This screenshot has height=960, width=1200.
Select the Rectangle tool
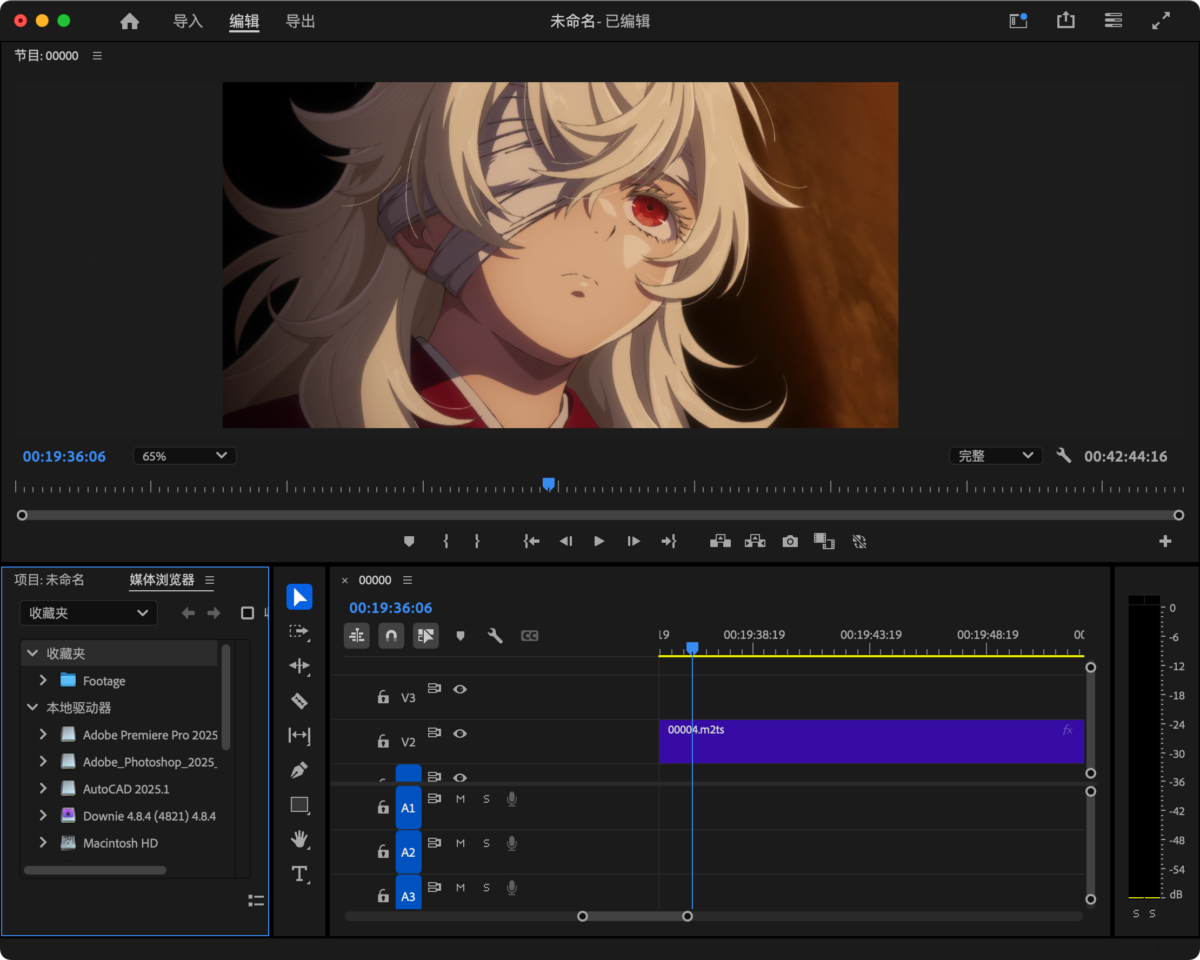click(x=299, y=805)
